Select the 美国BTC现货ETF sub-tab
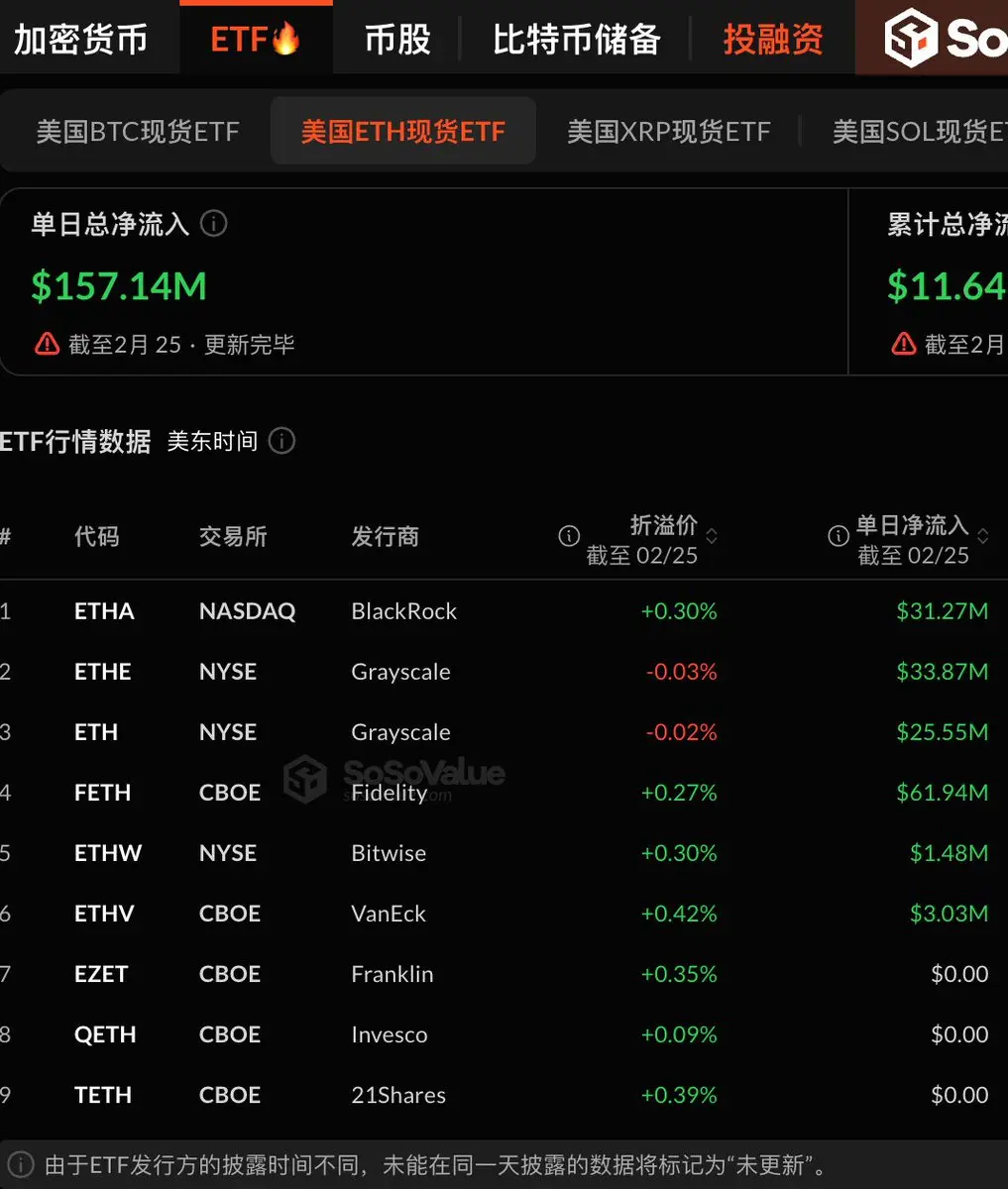This screenshot has height=1189, width=1008. (138, 132)
